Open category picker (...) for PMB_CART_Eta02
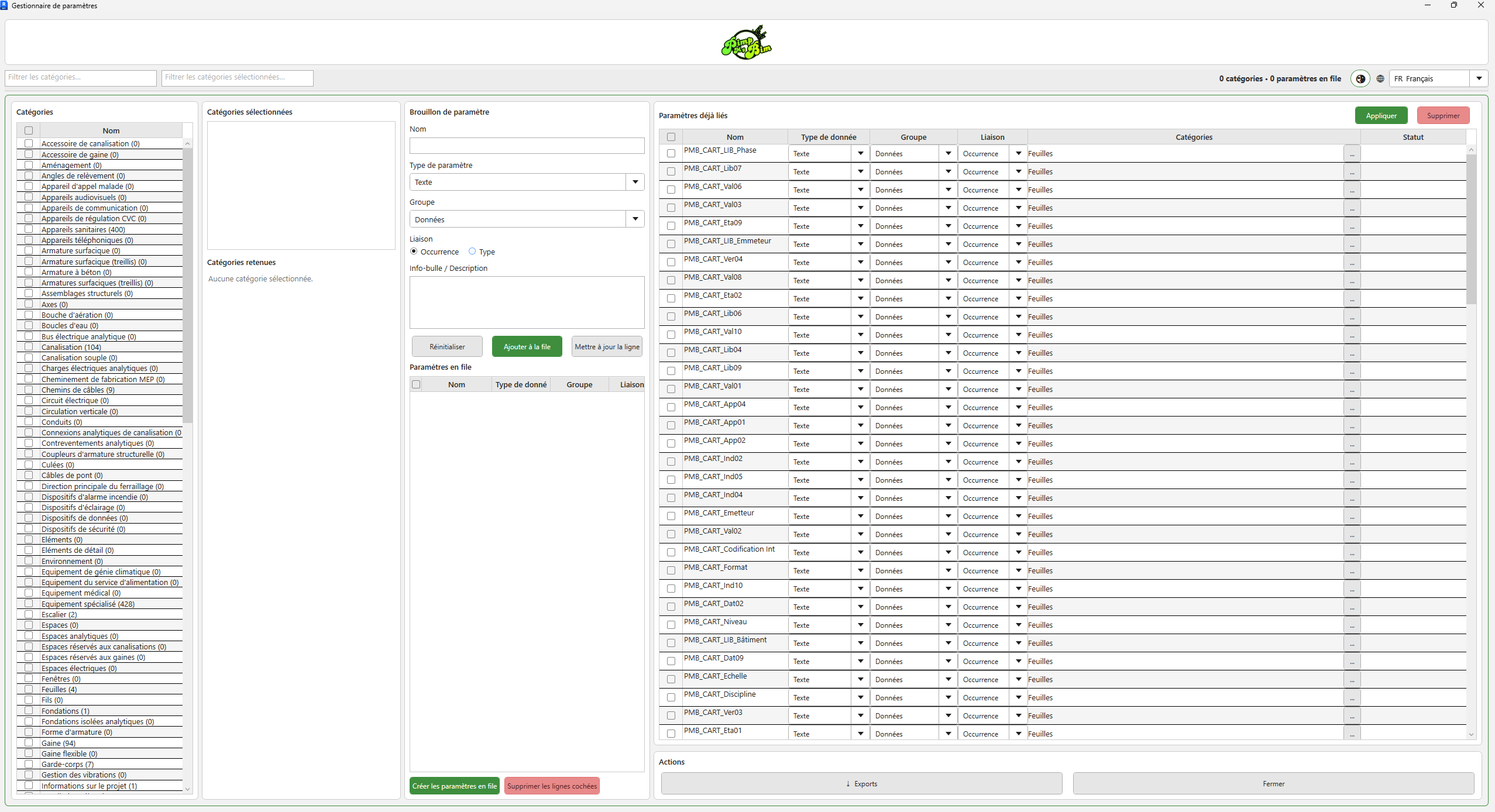The image size is (1495, 812). 1352,298
